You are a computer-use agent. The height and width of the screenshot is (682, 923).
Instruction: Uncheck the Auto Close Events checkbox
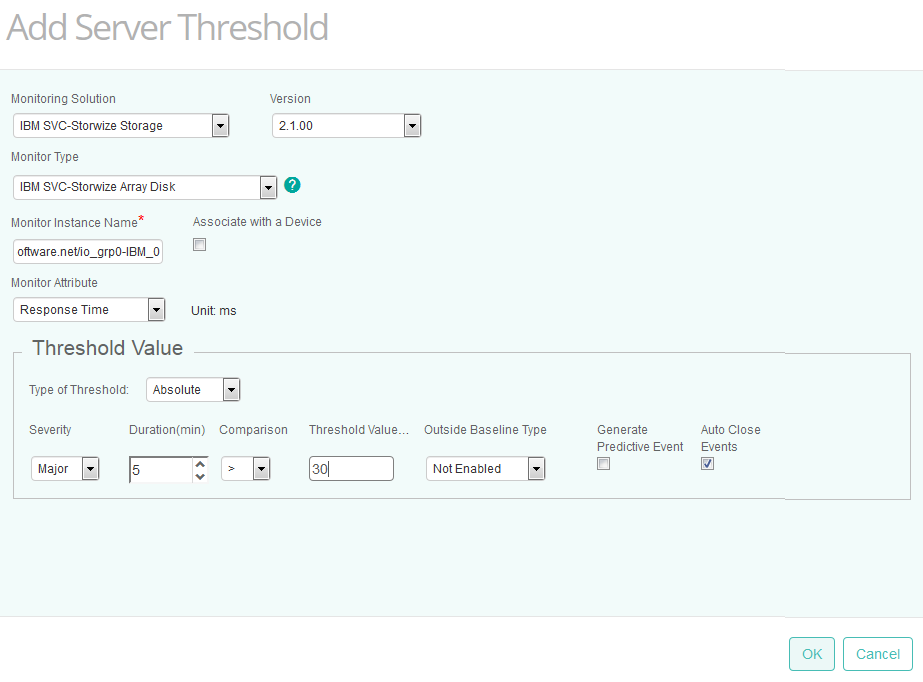[x=707, y=463]
